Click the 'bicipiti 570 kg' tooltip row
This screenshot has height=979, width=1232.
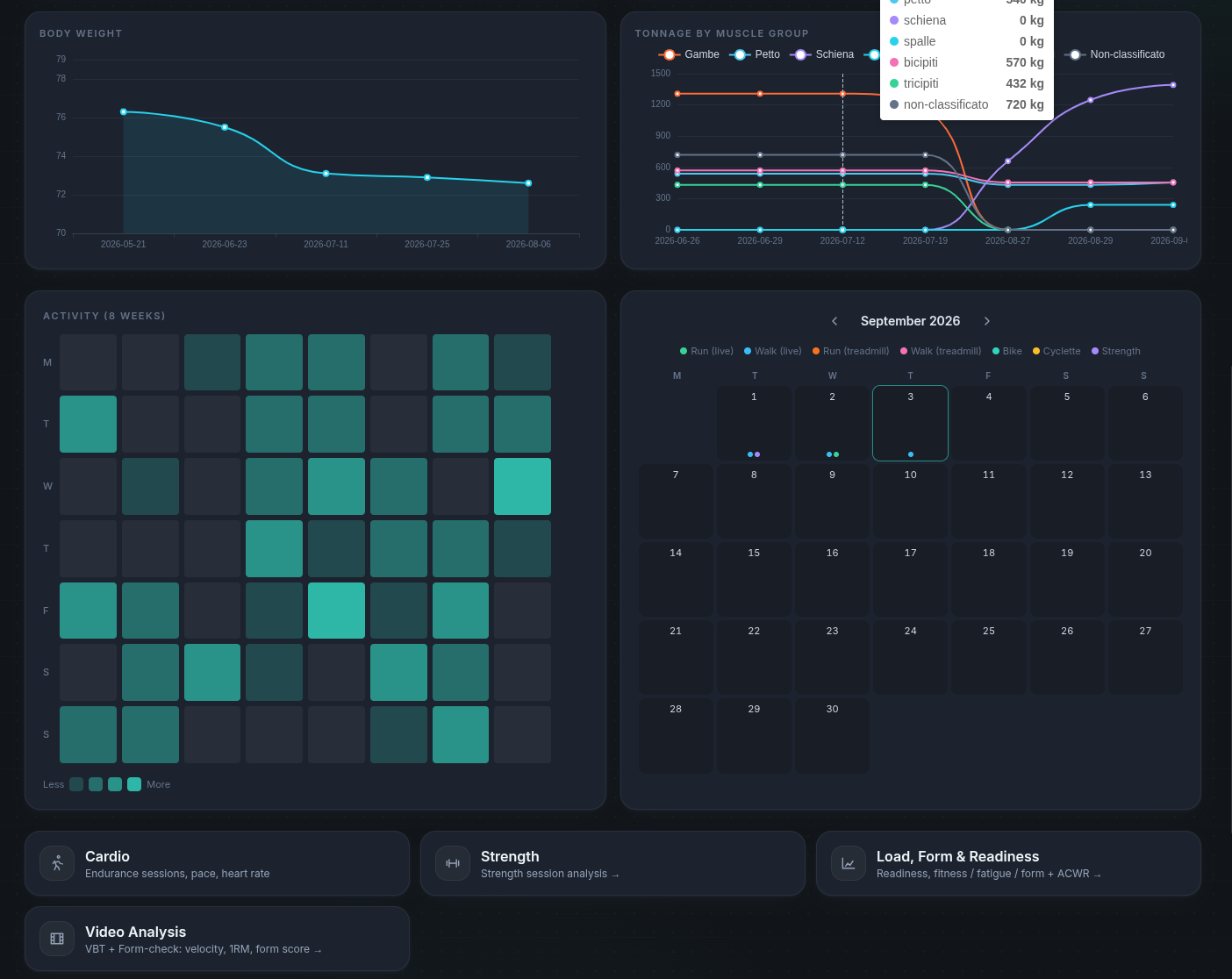tap(967, 62)
